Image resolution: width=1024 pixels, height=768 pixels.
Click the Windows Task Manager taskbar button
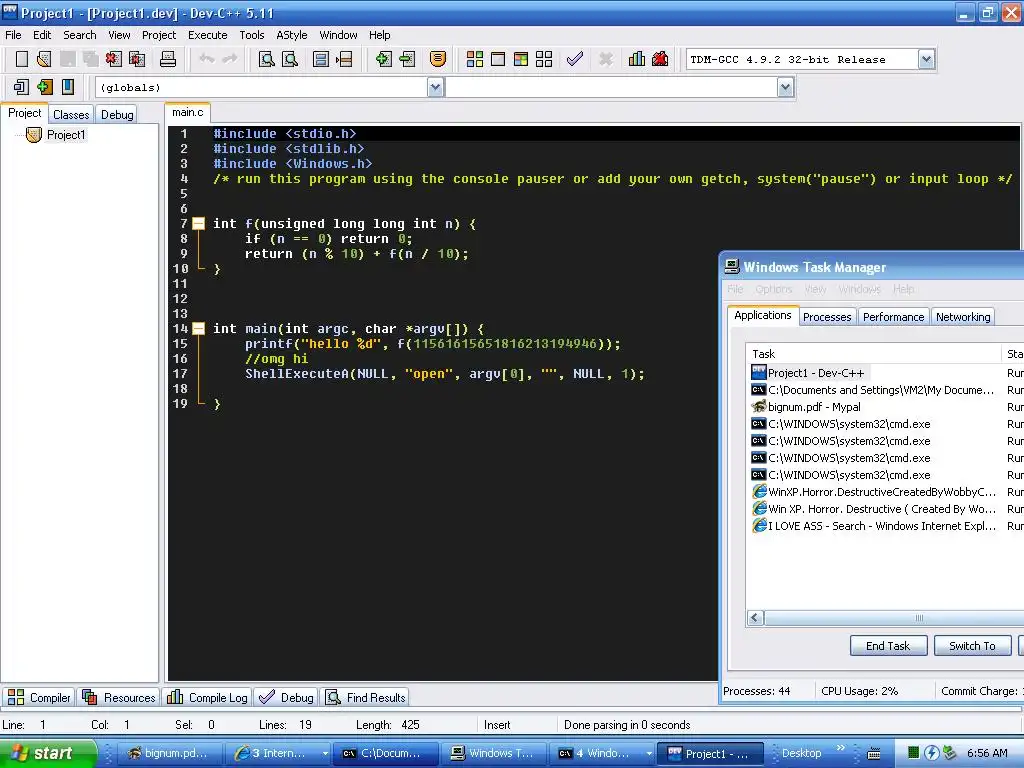point(493,753)
